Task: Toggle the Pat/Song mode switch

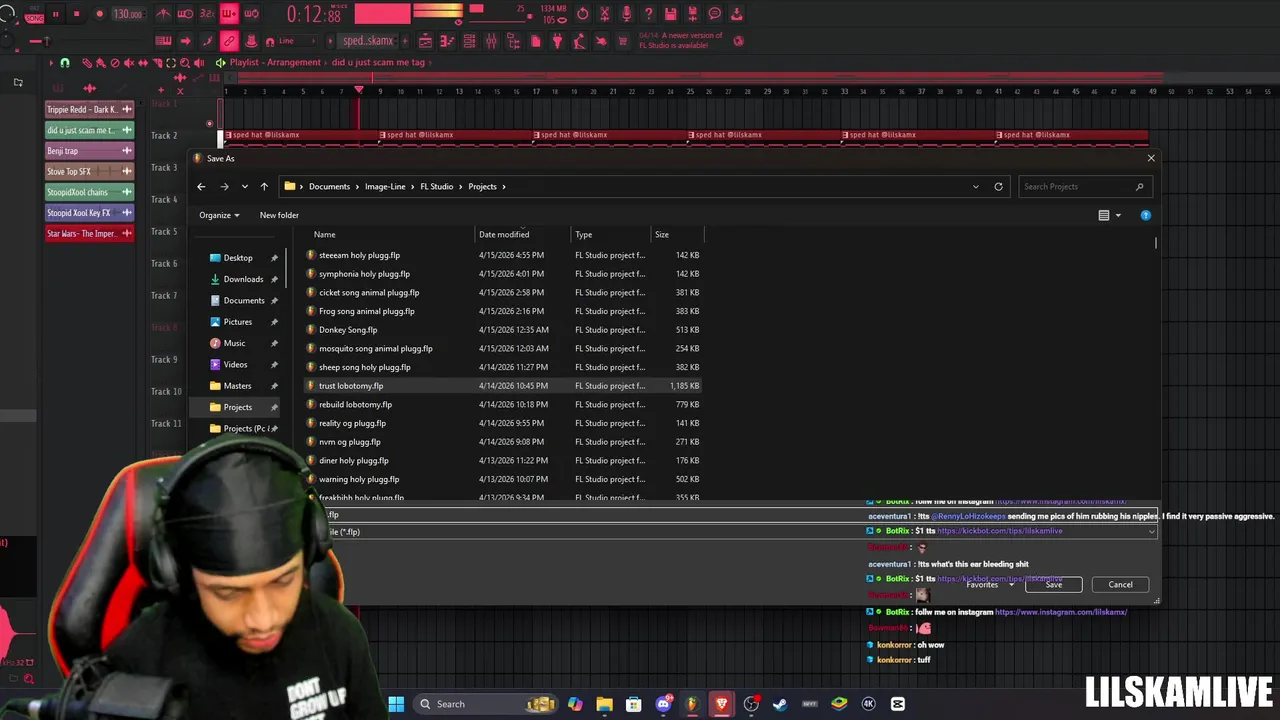Action: tap(34, 14)
